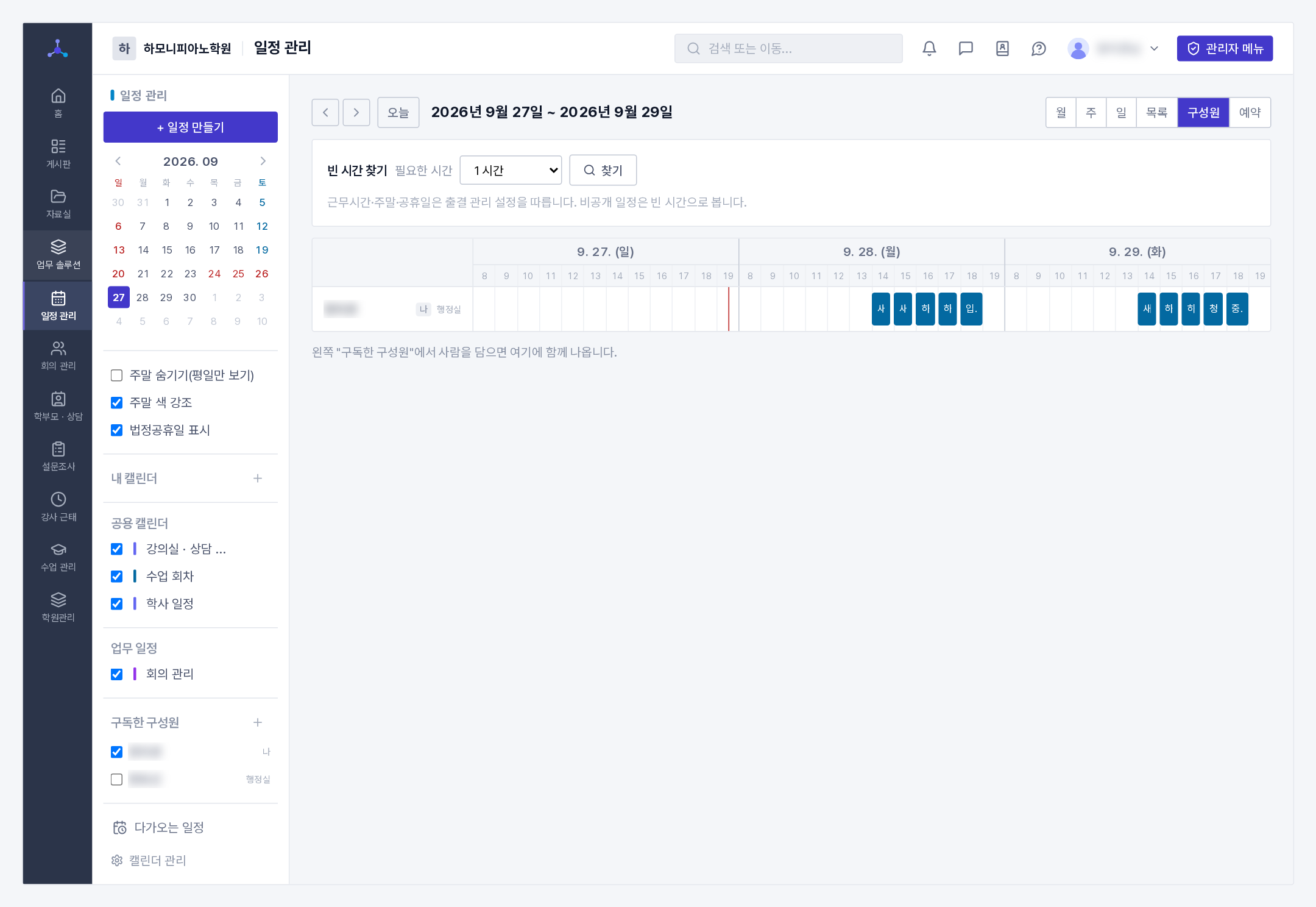
Task: Check the 행정실 member checkbox
Action: [x=116, y=780]
